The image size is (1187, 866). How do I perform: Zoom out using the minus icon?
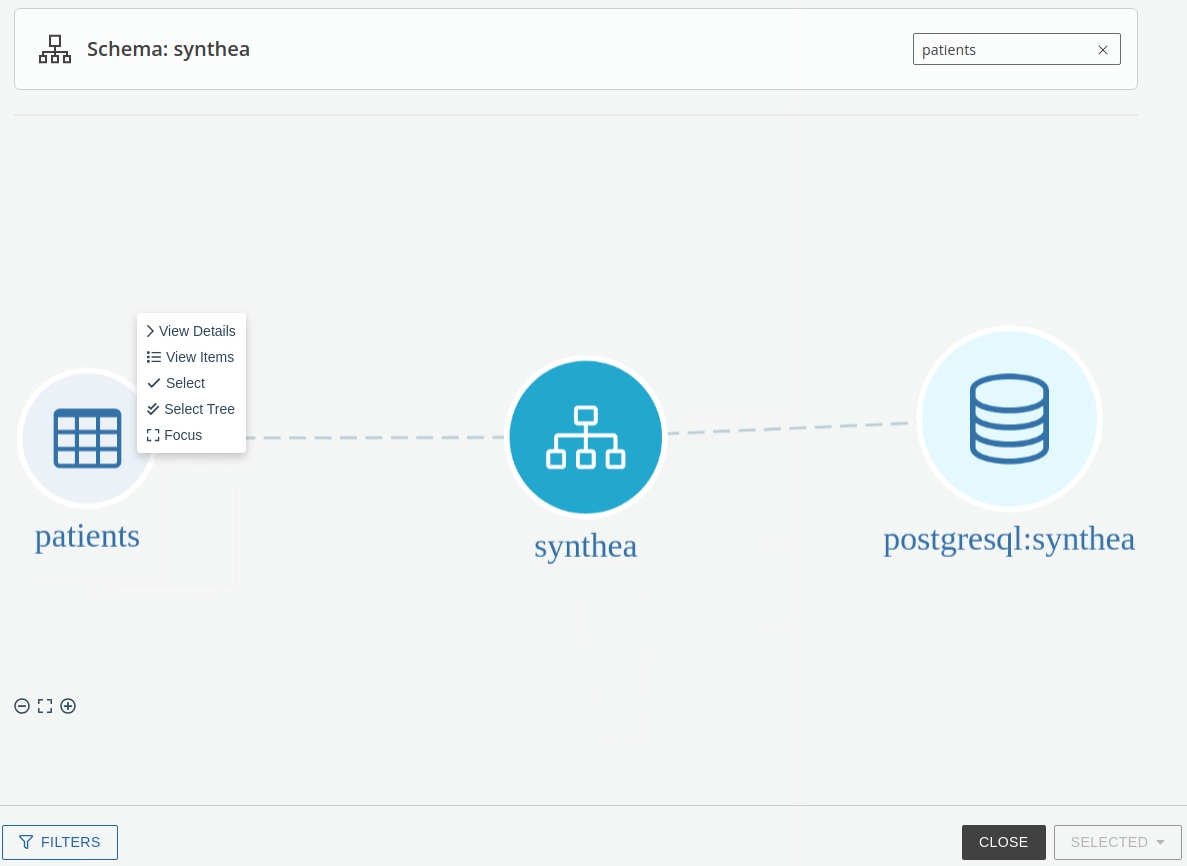click(x=22, y=706)
